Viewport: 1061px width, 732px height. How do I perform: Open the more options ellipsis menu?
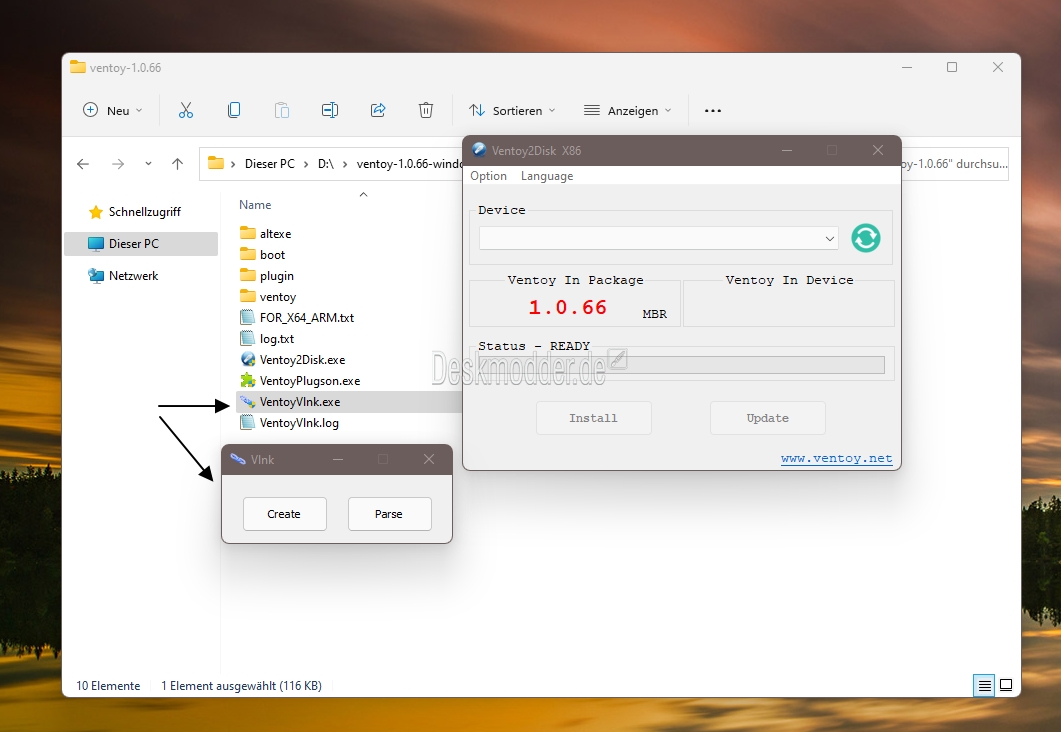point(713,110)
